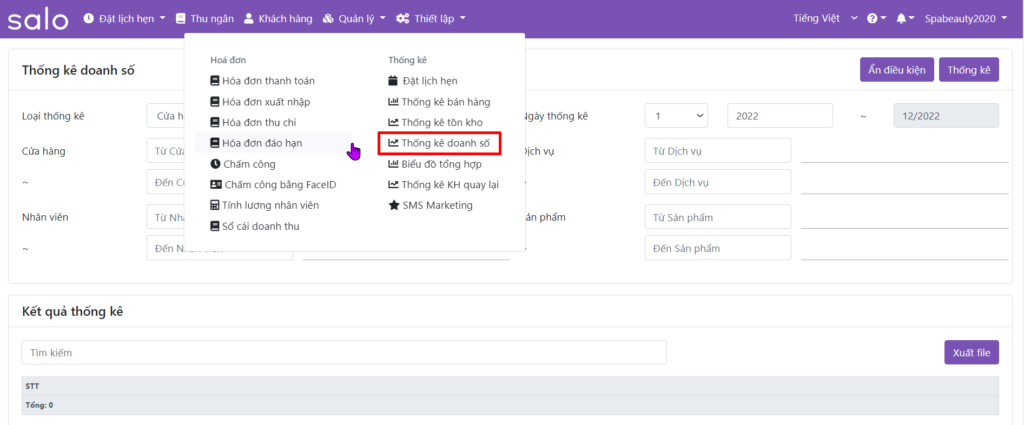The image size is (1024, 425).
Task: Expand the Quản lý dropdown menu
Action: click(354, 19)
